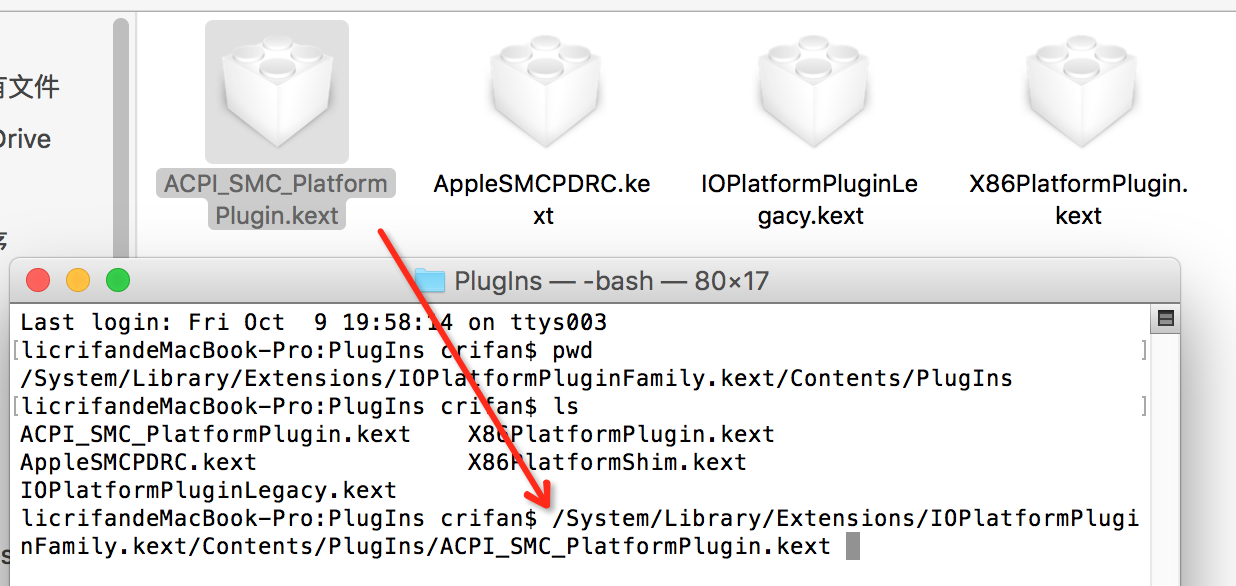Select the 文件 item in Finder sidebar
This screenshot has width=1236, height=586.
(28, 87)
